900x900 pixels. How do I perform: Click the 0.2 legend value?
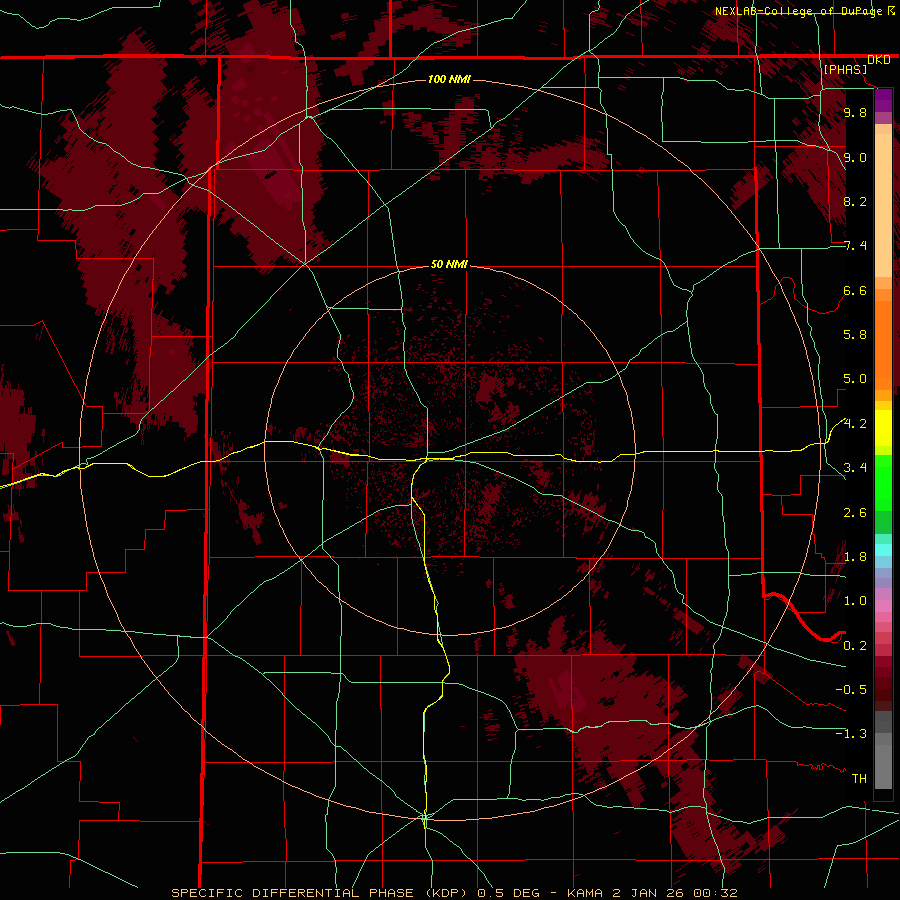[855, 646]
